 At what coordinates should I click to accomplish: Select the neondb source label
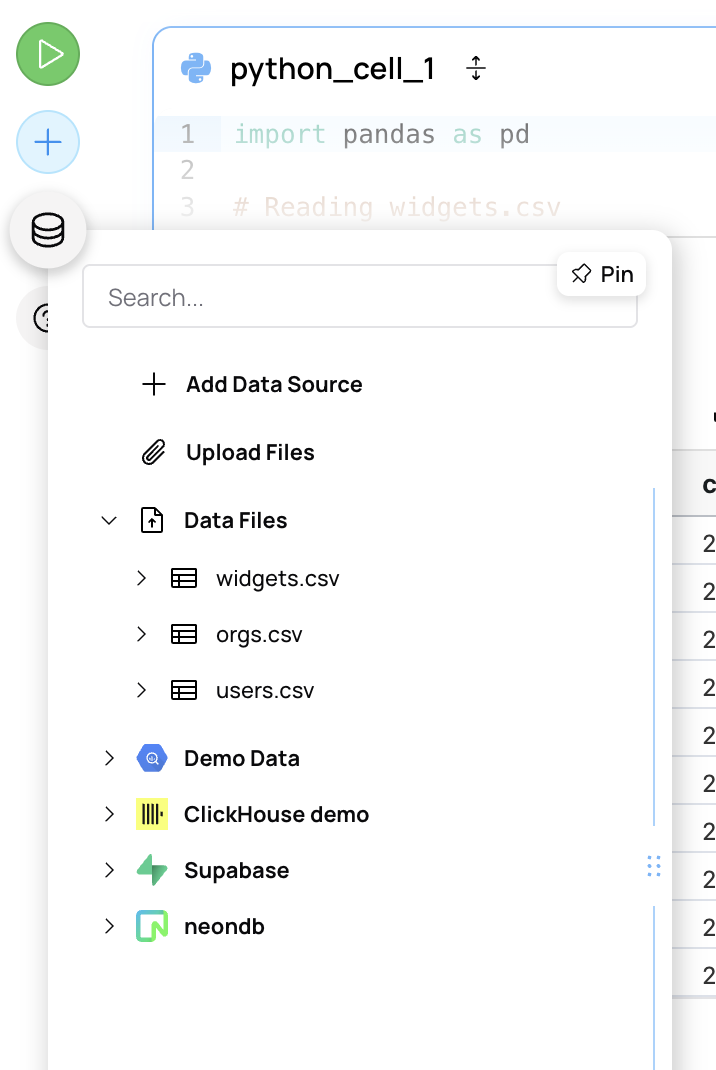point(224,927)
